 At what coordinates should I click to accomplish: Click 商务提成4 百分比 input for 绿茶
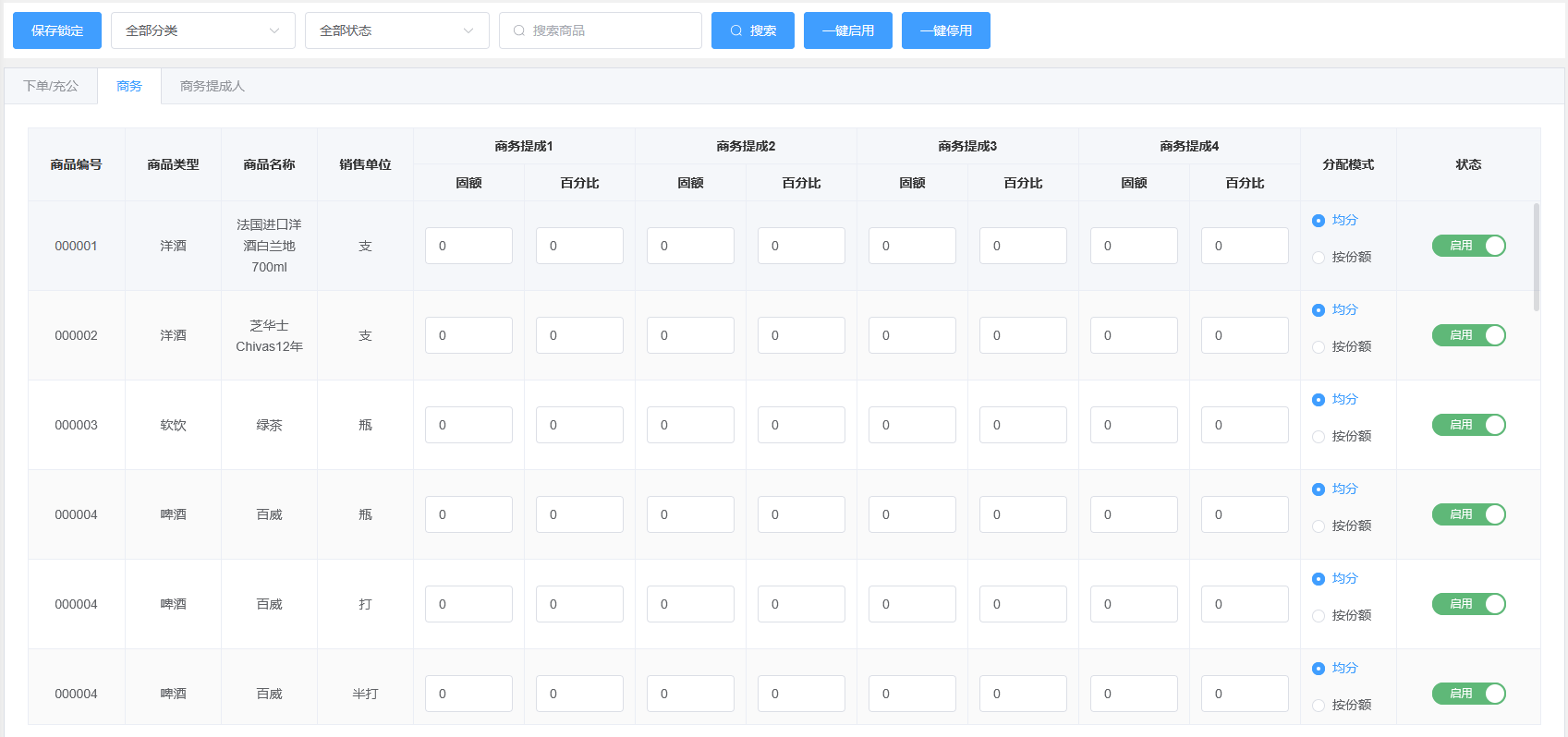point(1244,425)
